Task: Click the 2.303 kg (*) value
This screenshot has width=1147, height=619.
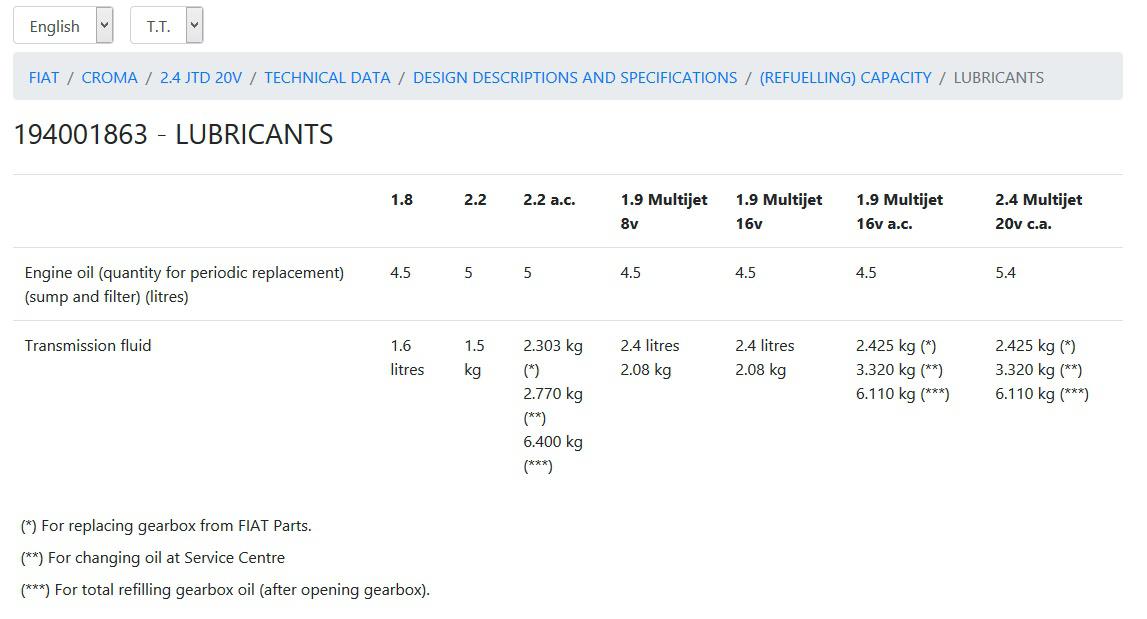Action: [x=553, y=358]
